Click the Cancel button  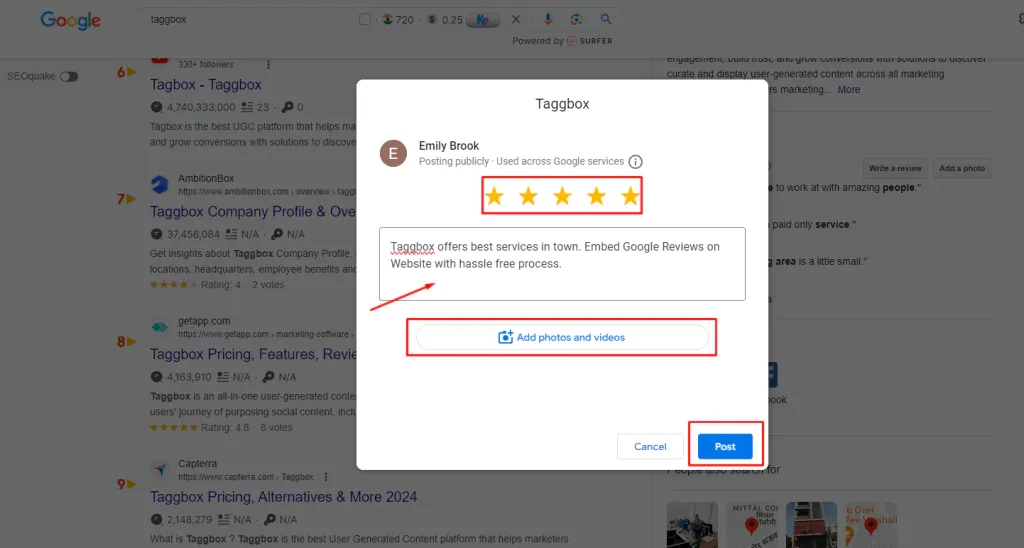650,447
